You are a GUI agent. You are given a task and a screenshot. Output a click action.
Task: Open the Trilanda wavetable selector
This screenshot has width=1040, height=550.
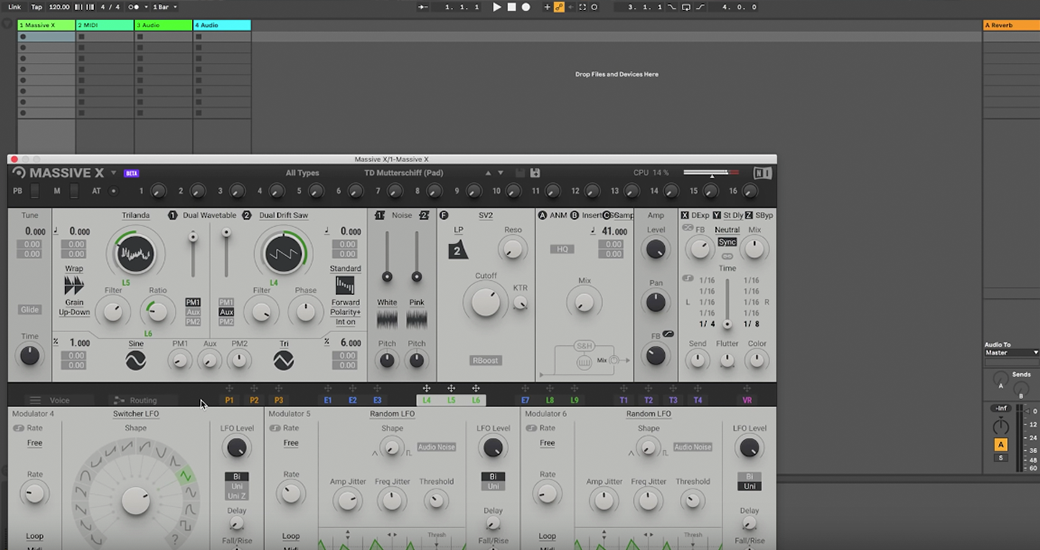[135, 216]
